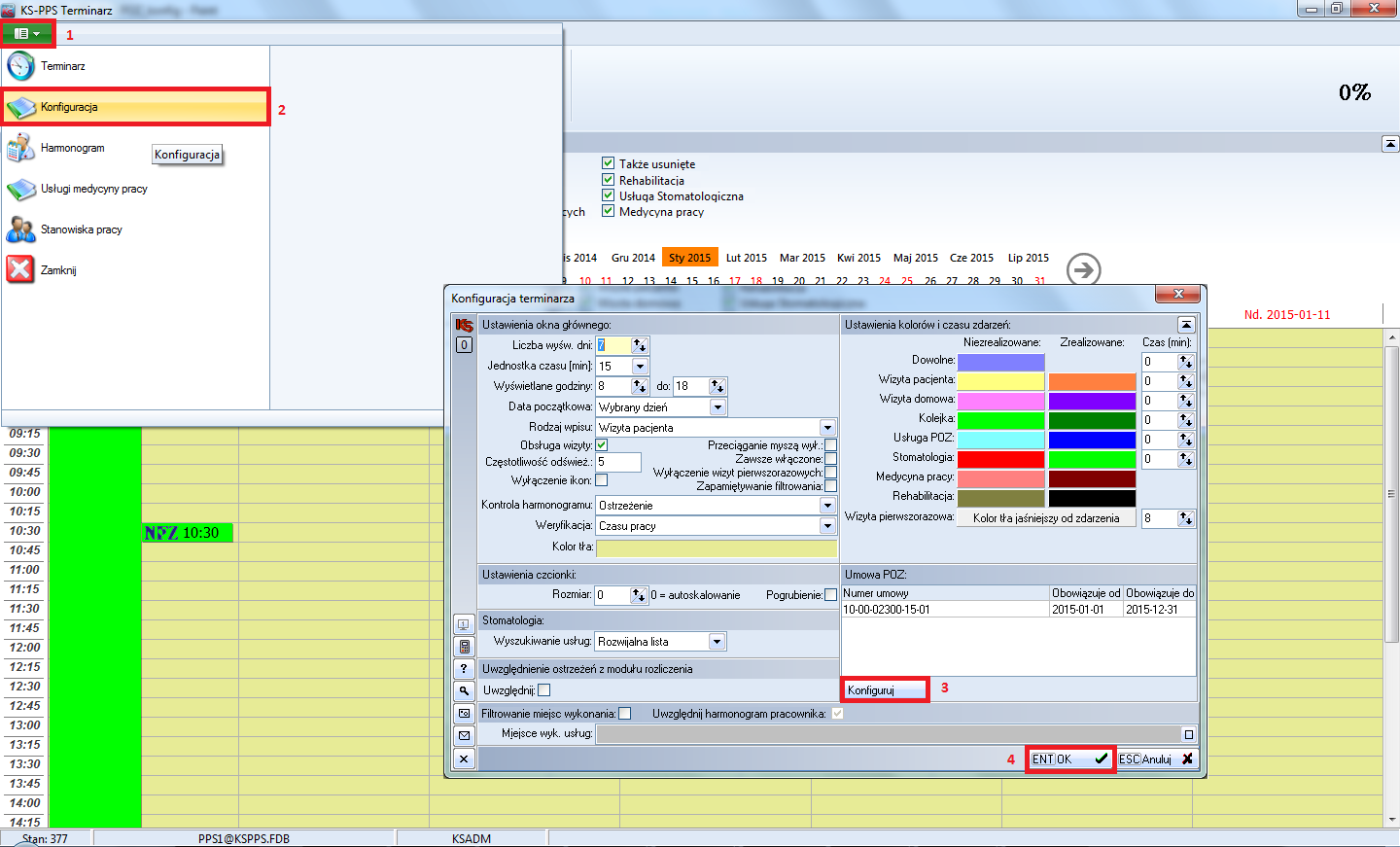Screen dimensions: 1400x847
Task: Click the magnifier search icon in dialog sidebar
Action: click(464, 690)
